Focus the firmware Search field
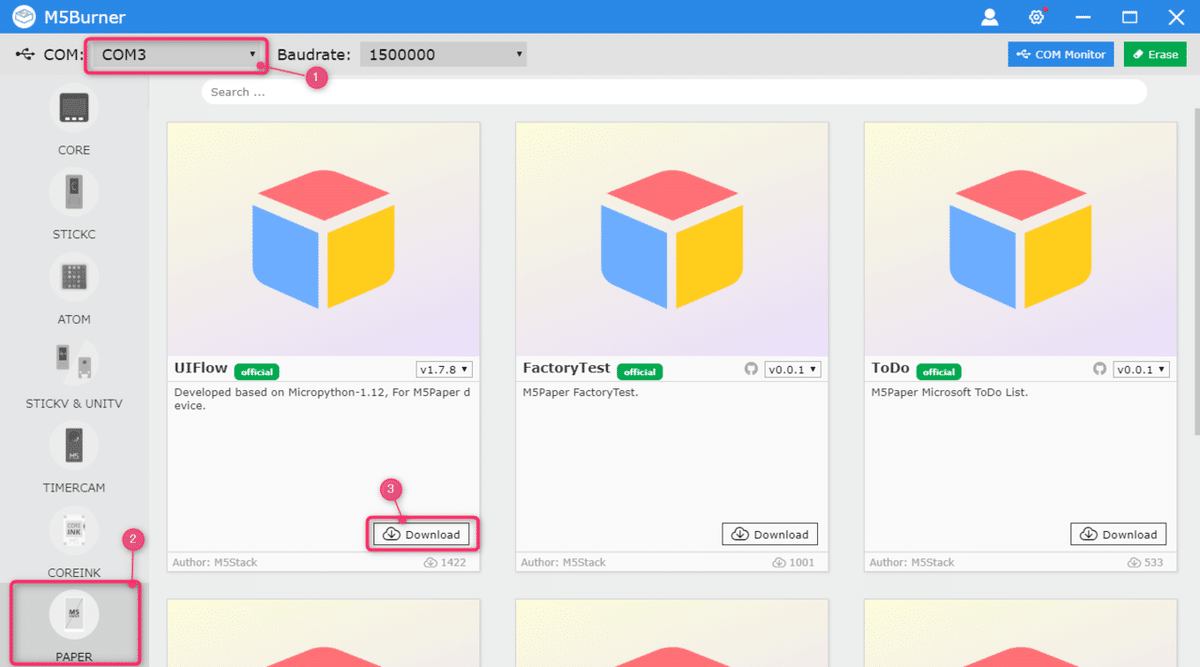 [x=674, y=92]
